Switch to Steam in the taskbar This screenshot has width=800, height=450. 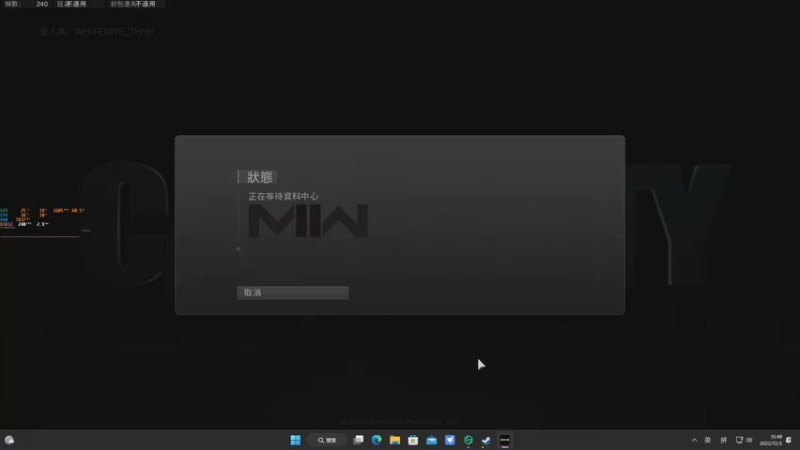click(486, 440)
